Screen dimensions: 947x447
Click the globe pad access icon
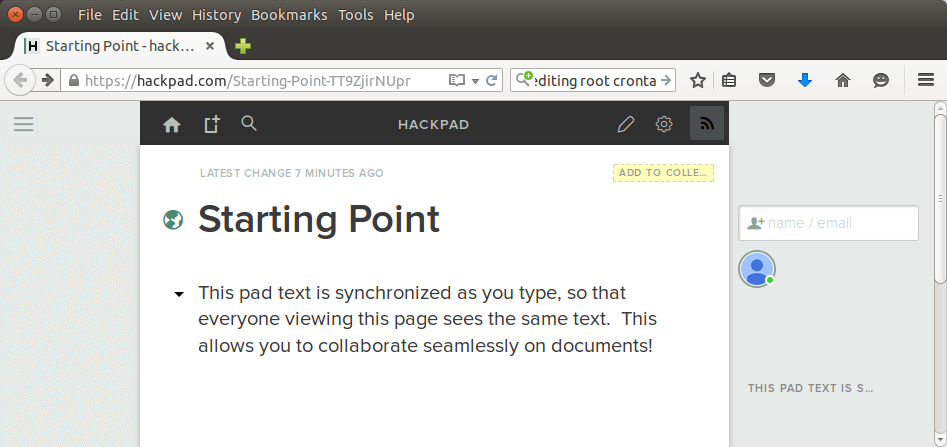tap(173, 220)
